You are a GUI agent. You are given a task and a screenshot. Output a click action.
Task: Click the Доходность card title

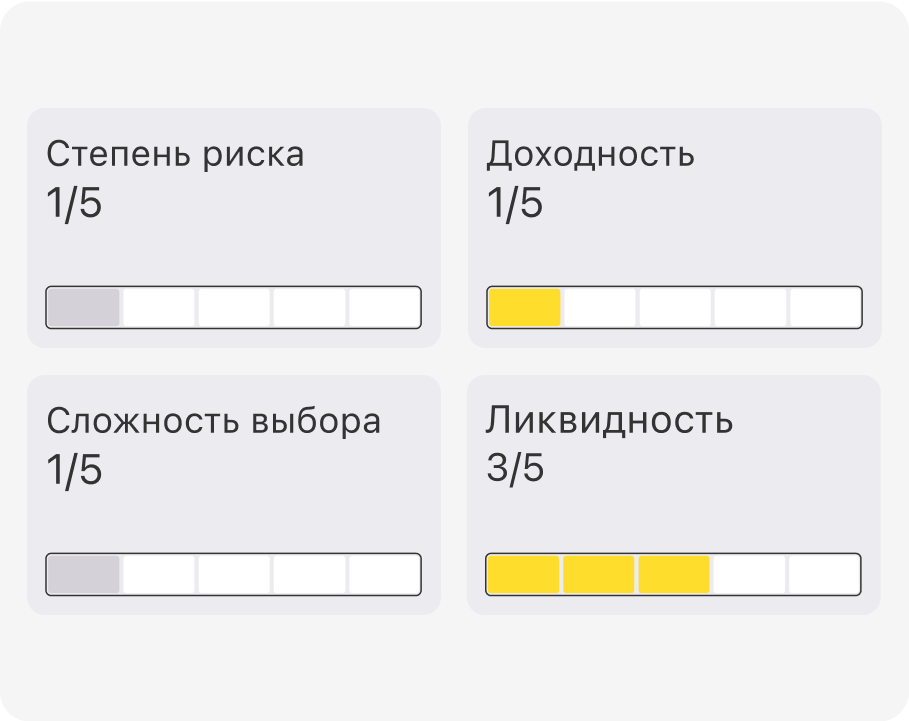tap(590, 155)
